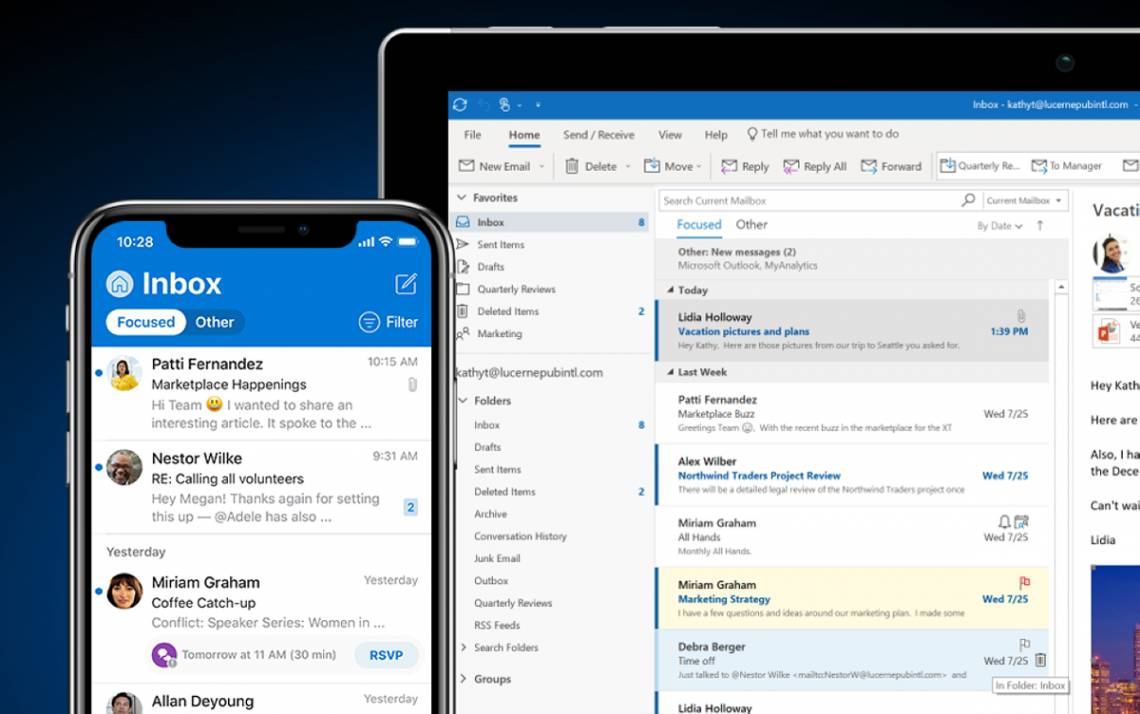This screenshot has height=714, width=1140.
Task: Open the New Email dropdown arrow
Action: pos(542,167)
